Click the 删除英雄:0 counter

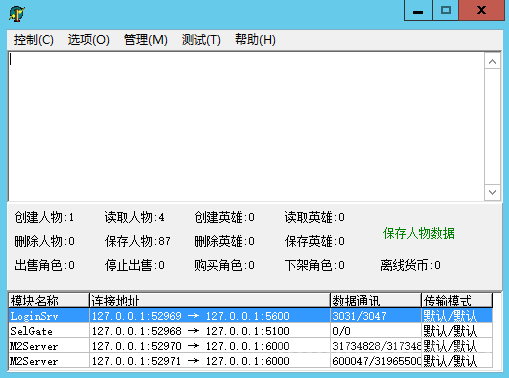click(x=225, y=241)
